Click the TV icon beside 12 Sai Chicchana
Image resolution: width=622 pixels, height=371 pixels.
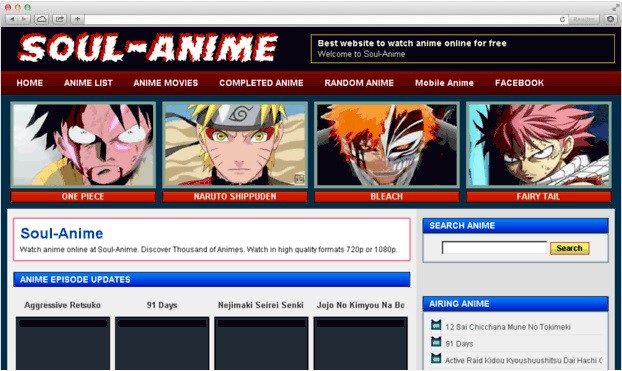click(436, 325)
